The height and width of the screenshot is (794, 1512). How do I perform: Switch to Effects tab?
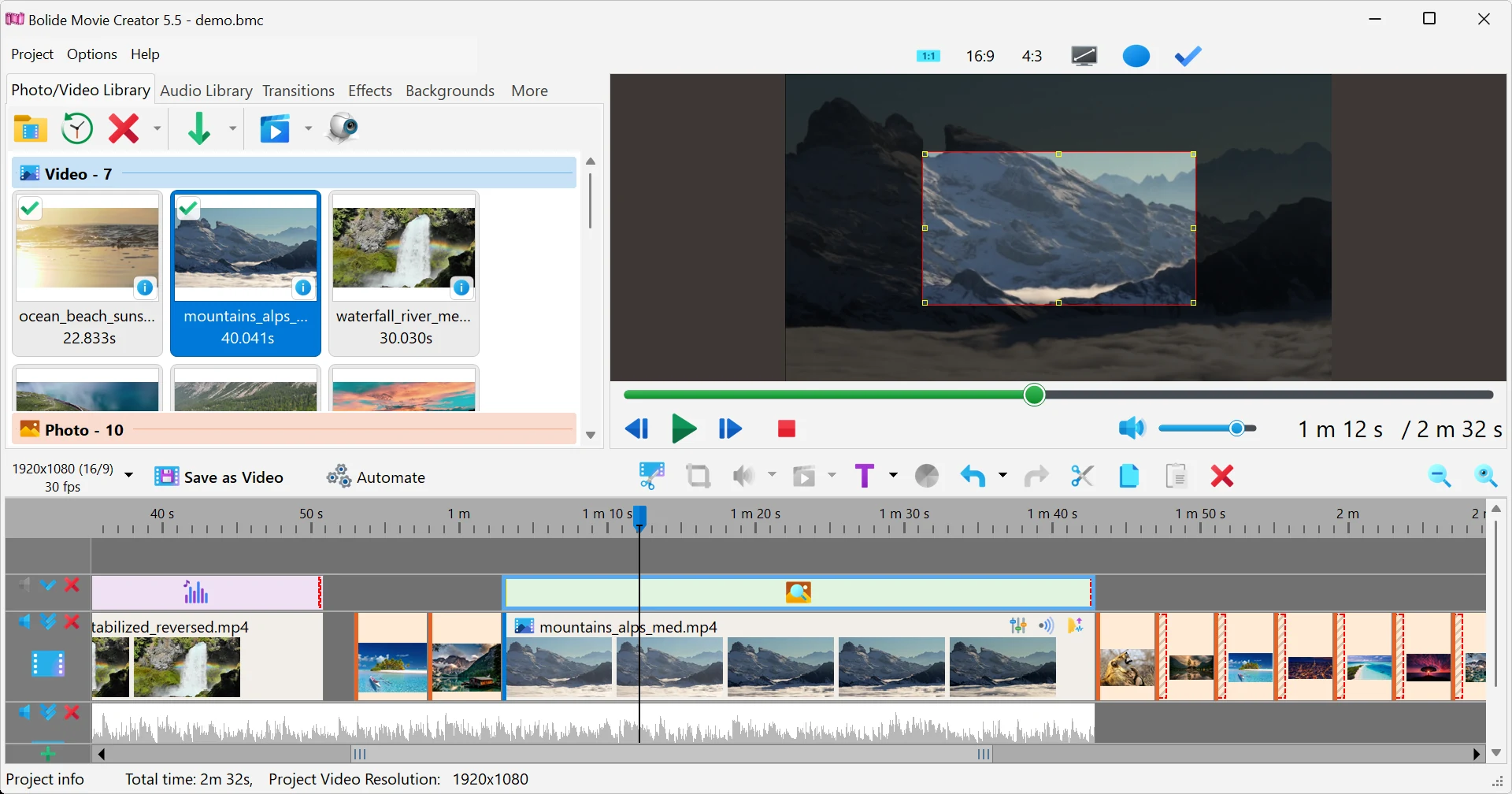[370, 91]
